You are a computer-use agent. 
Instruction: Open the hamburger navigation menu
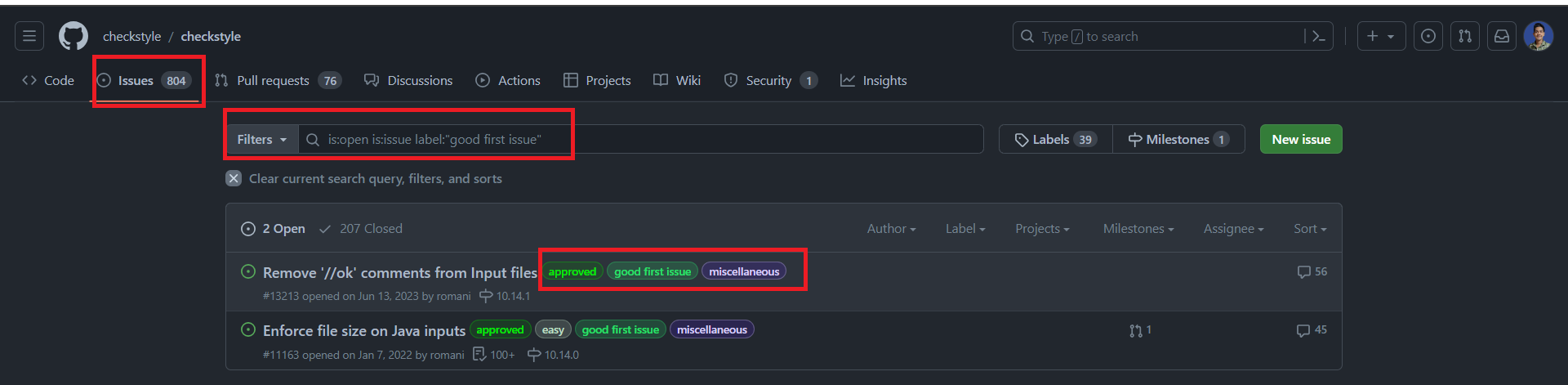click(29, 36)
